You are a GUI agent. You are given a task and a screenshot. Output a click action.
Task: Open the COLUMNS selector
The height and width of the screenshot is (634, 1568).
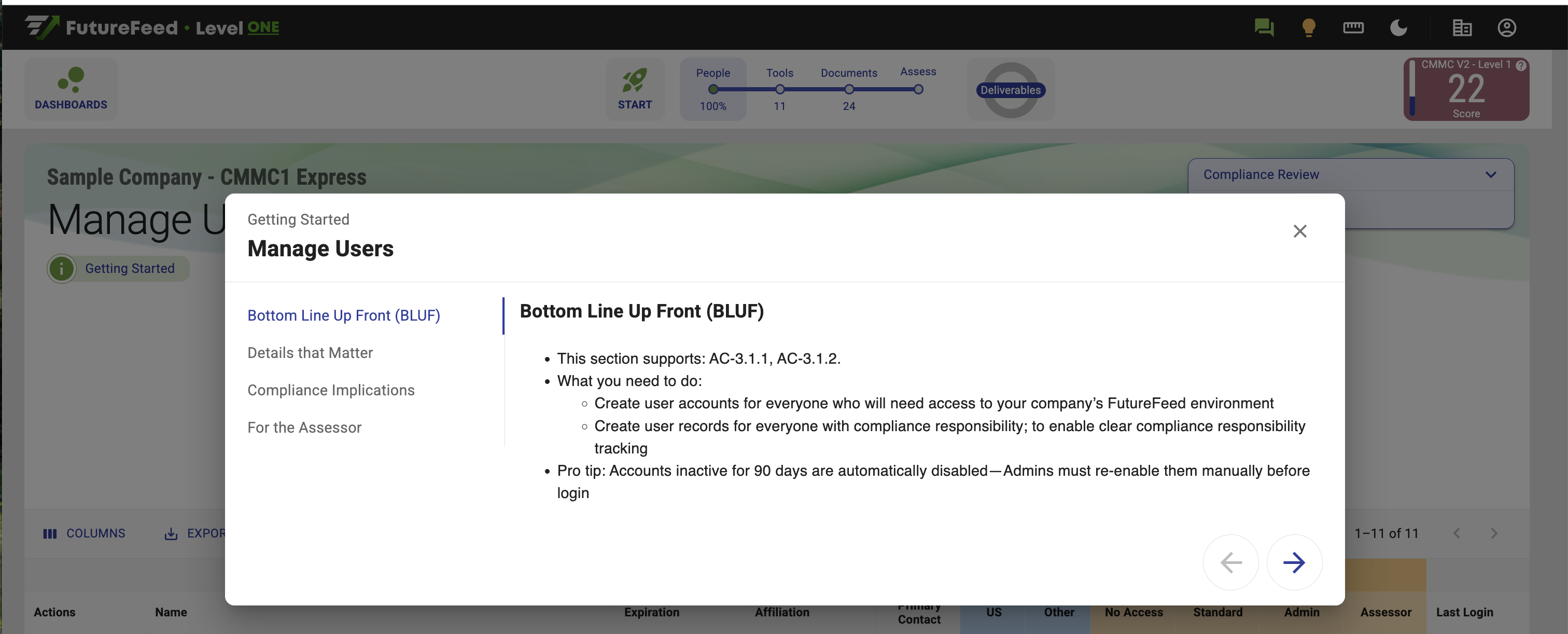point(84,533)
